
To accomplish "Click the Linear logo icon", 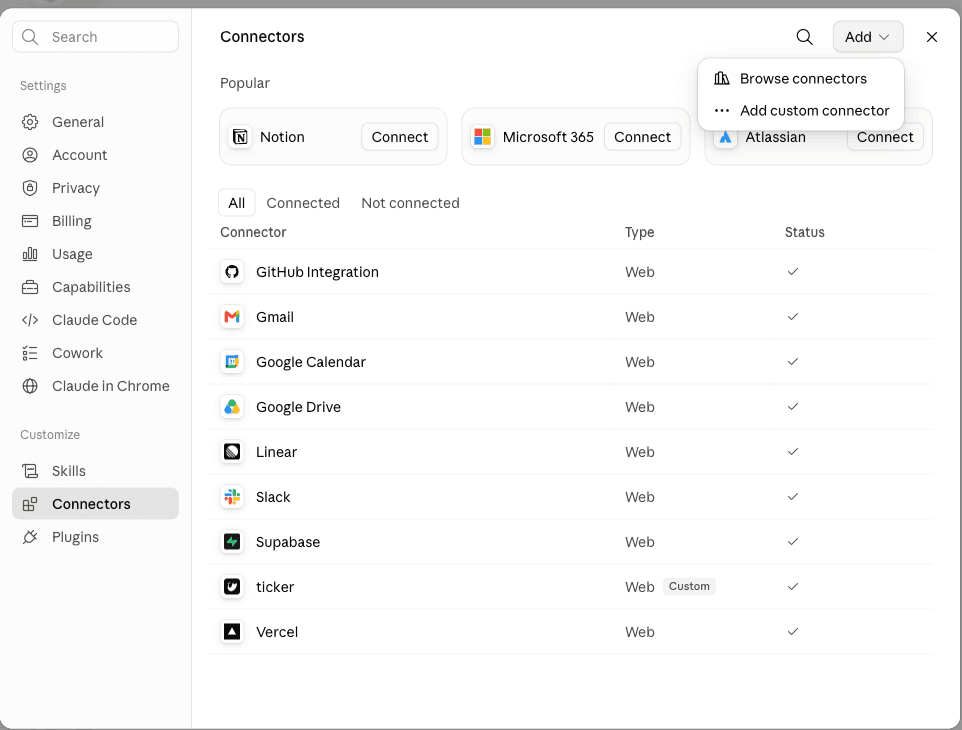I will point(232,452).
